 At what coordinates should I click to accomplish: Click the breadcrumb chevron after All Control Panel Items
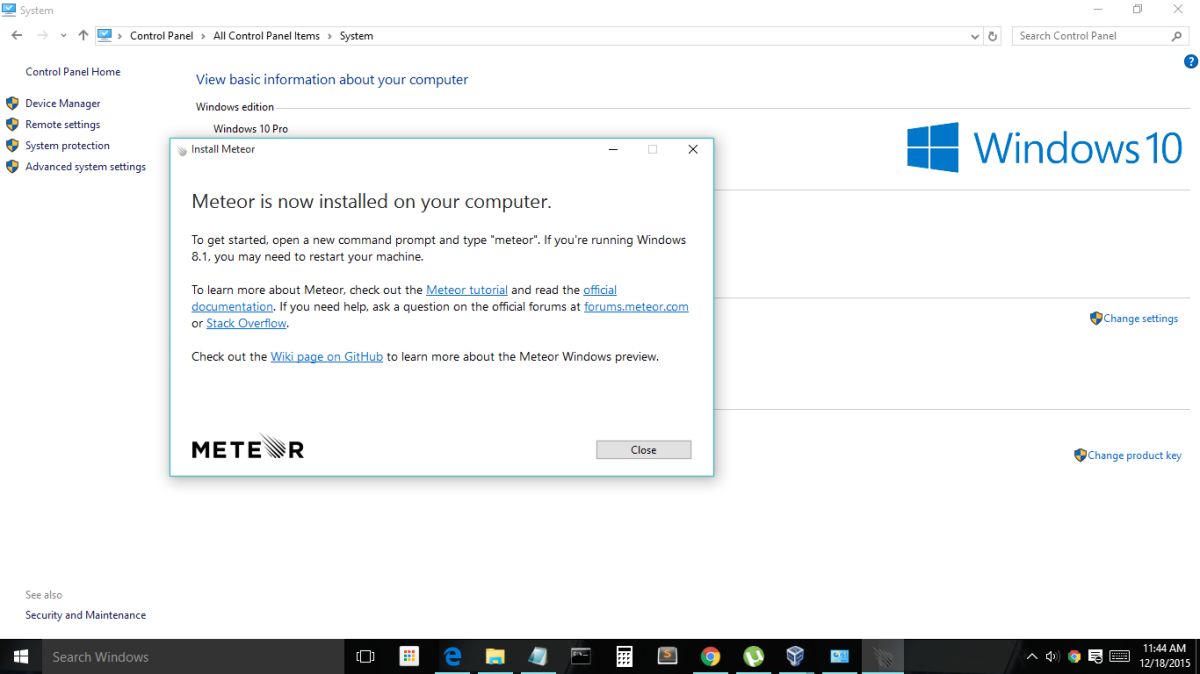[330, 35]
